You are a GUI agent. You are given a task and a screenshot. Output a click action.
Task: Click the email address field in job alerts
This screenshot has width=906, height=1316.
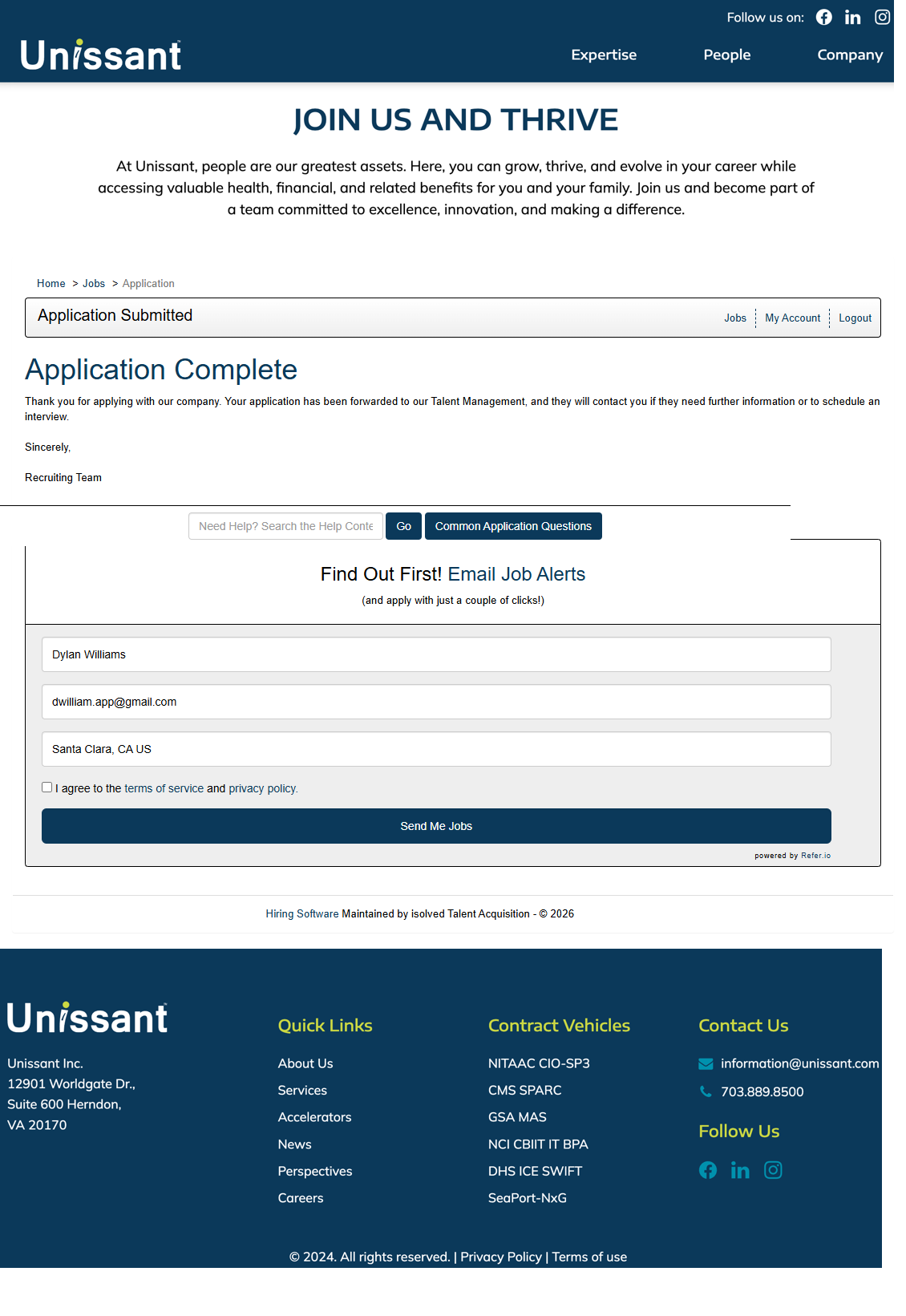pyautogui.click(x=436, y=702)
